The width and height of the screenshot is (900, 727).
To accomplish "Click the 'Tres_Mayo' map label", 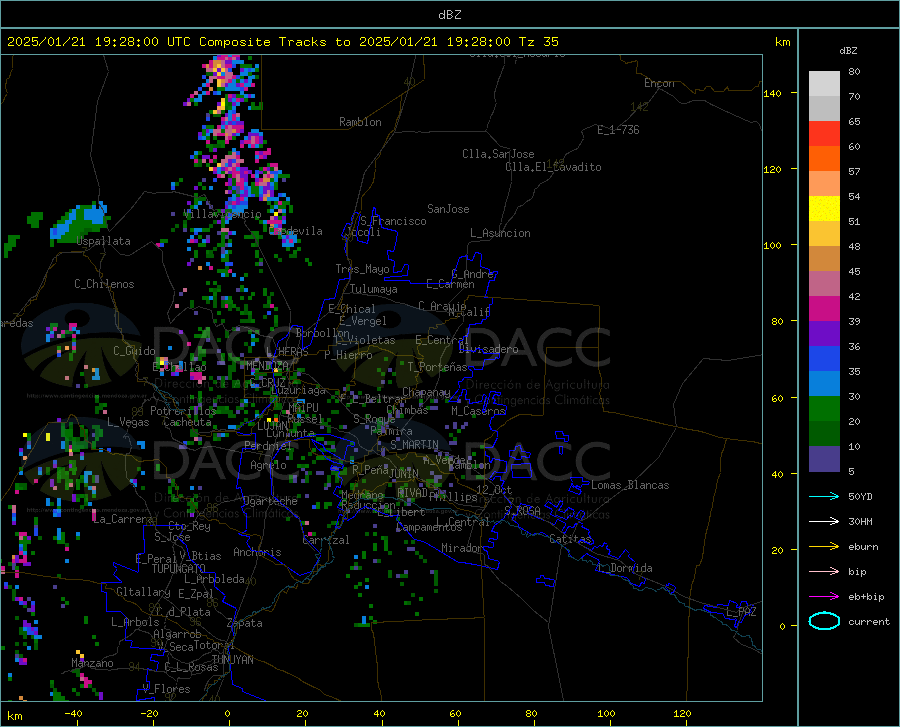I will (x=362, y=269).
